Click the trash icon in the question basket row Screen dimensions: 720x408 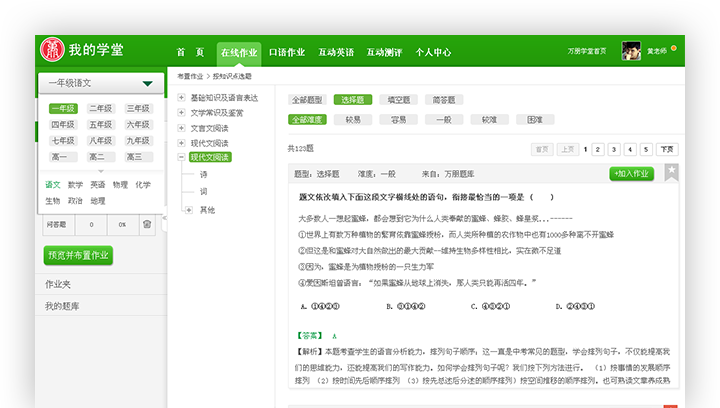coord(145,224)
